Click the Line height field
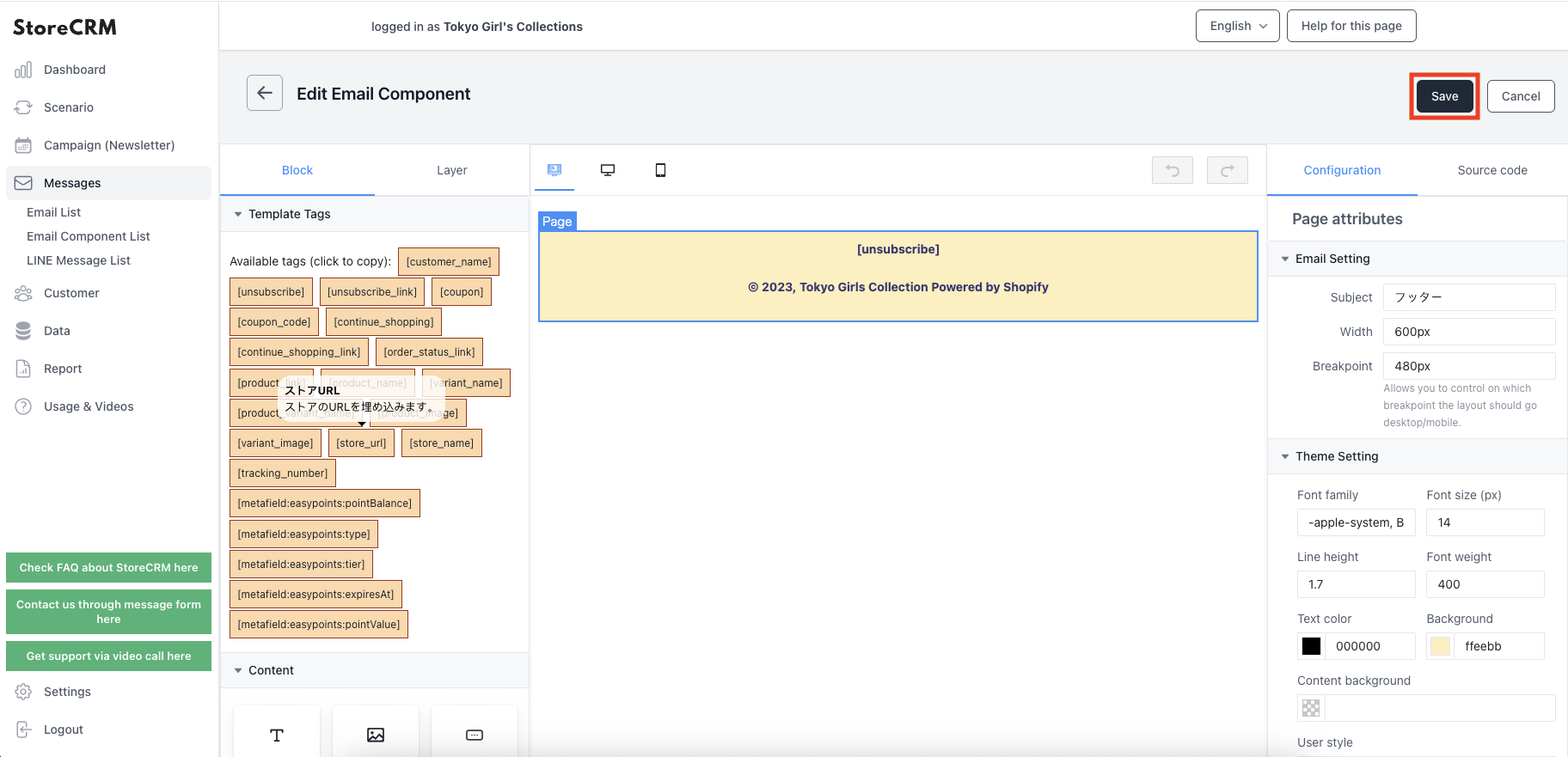 (1356, 584)
